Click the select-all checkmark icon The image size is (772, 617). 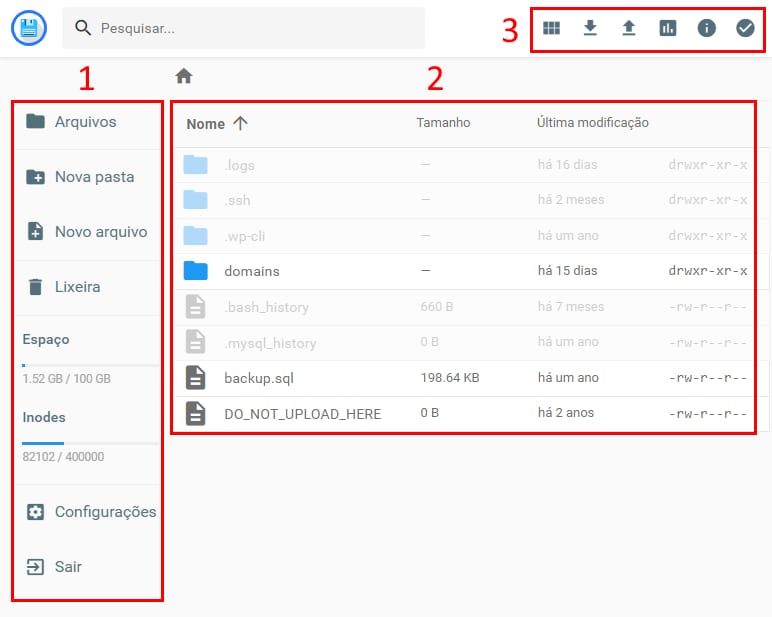click(x=745, y=28)
